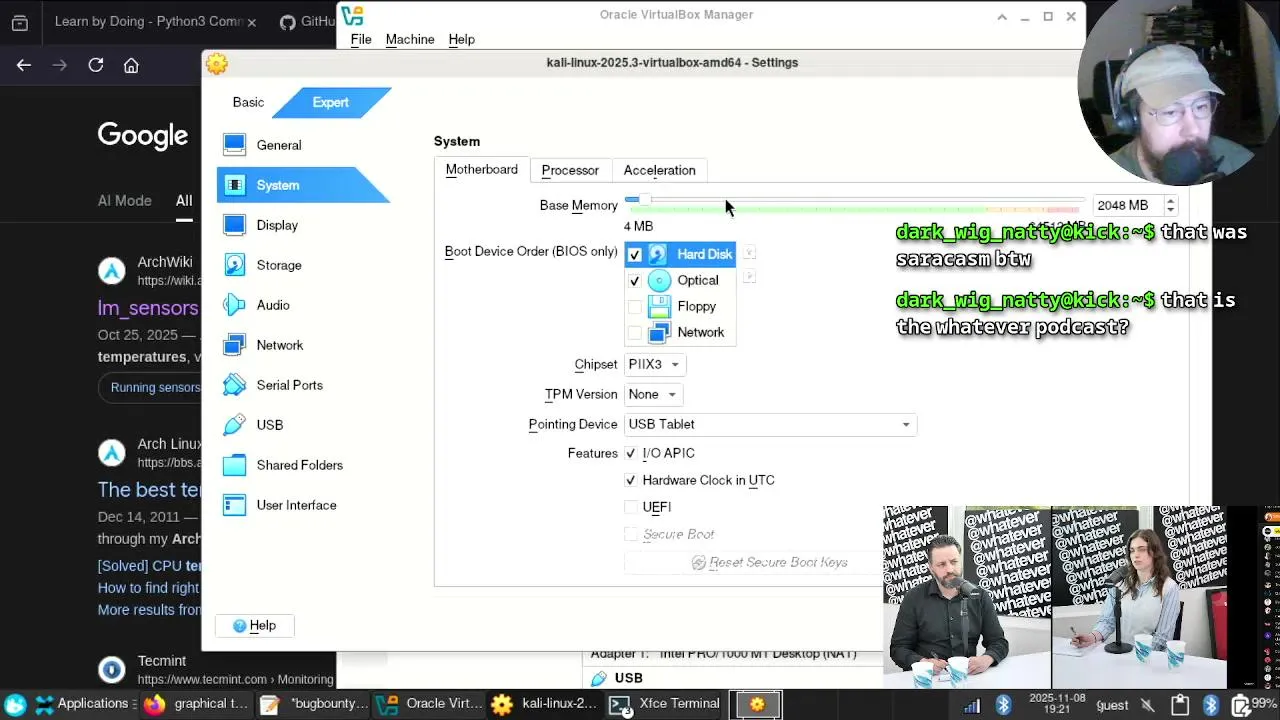This screenshot has height=720, width=1280.
Task: Reload the browser page
Action: 96,65
